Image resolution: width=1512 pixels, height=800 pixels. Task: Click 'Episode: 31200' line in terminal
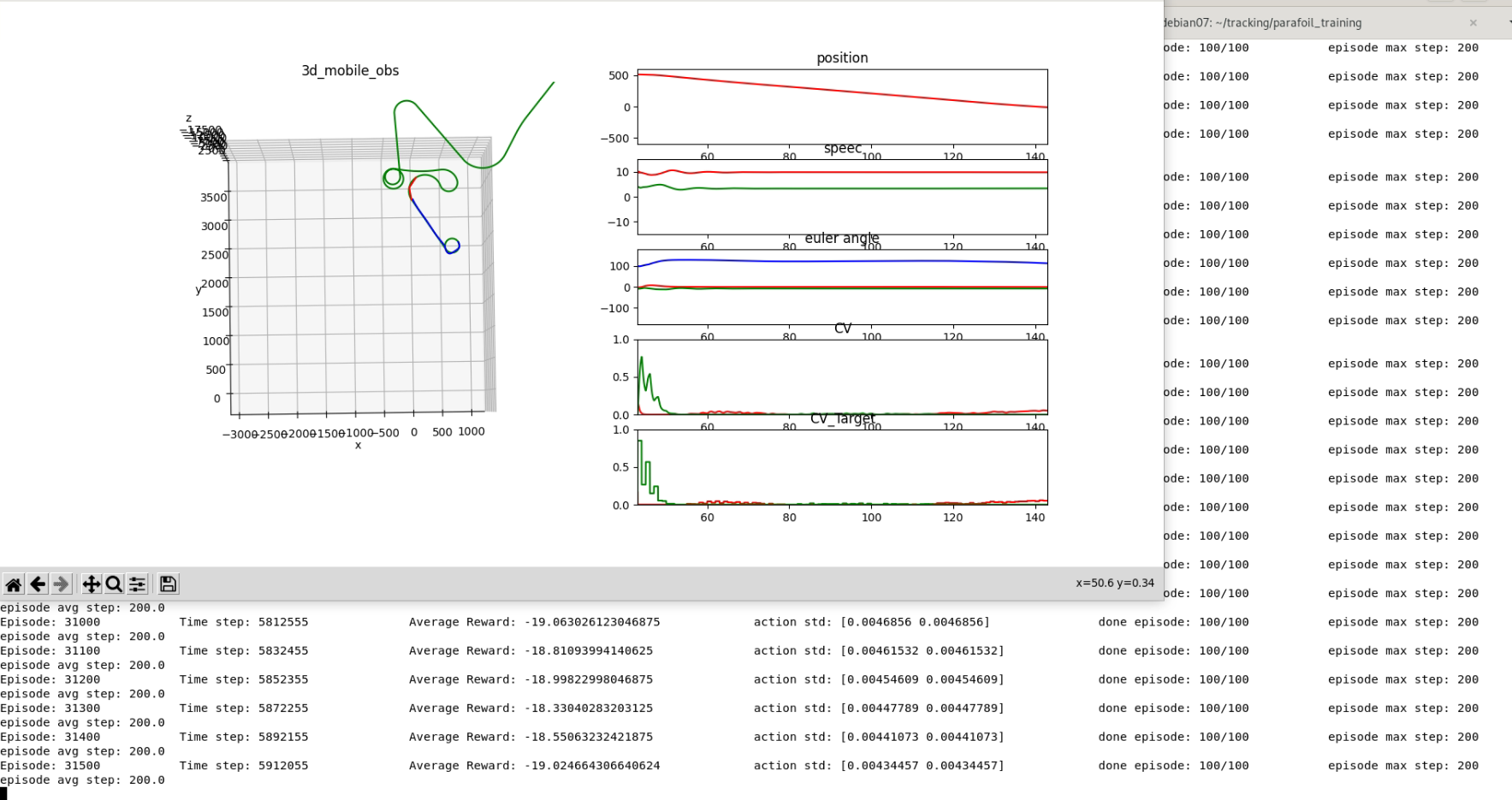50,679
